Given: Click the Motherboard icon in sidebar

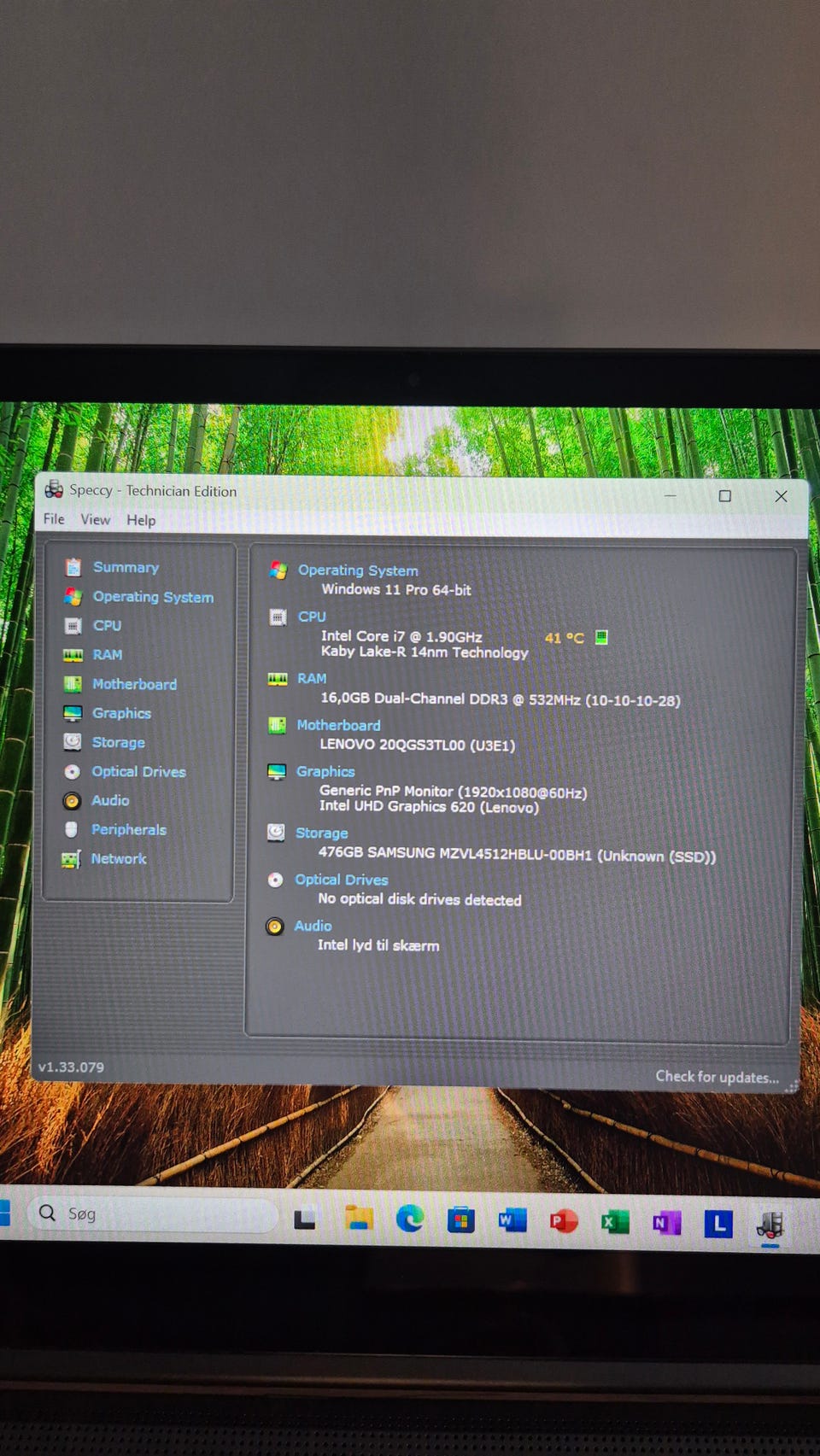Looking at the screenshot, I should coord(73,684).
